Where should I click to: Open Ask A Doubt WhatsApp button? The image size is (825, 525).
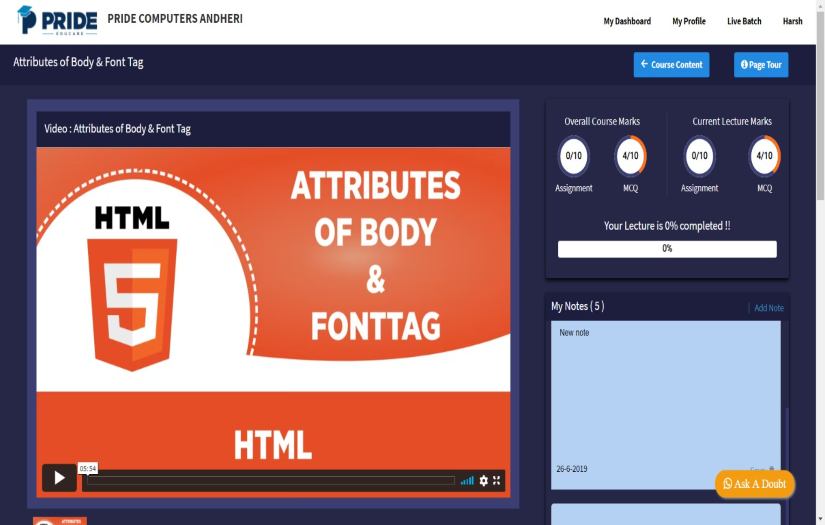coord(754,484)
